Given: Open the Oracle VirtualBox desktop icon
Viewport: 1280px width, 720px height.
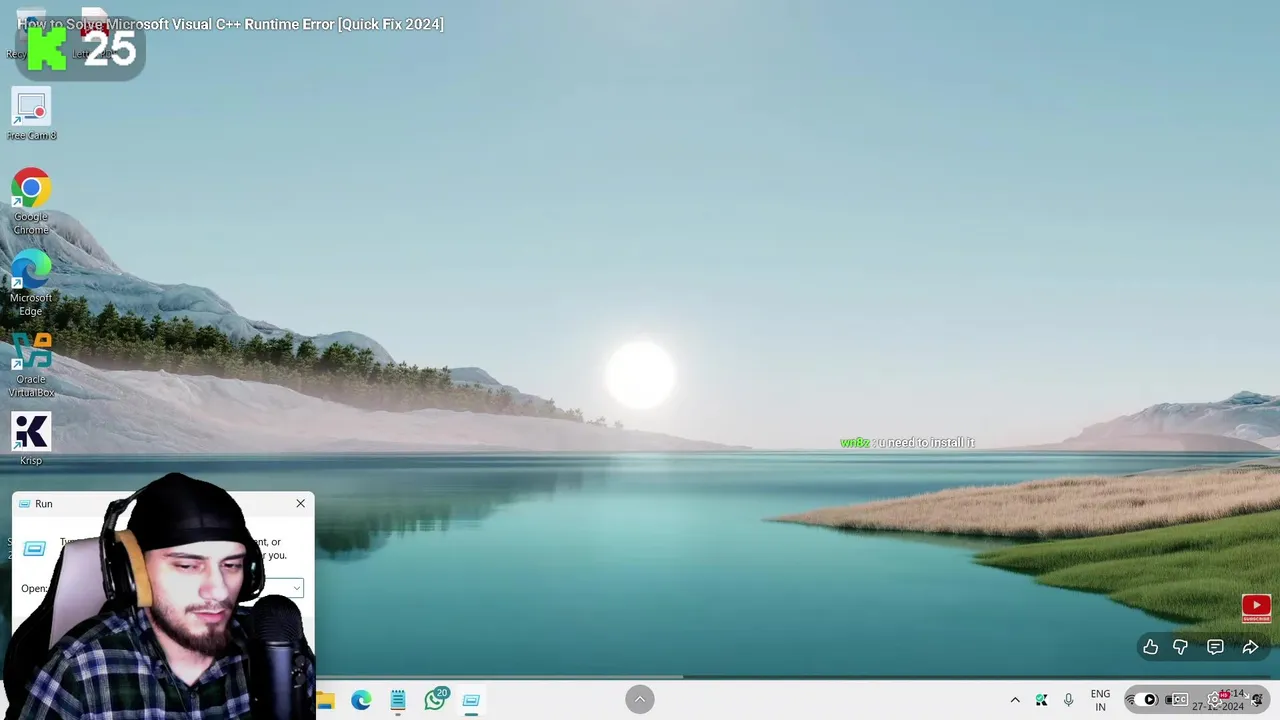Looking at the screenshot, I should (x=31, y=365).
